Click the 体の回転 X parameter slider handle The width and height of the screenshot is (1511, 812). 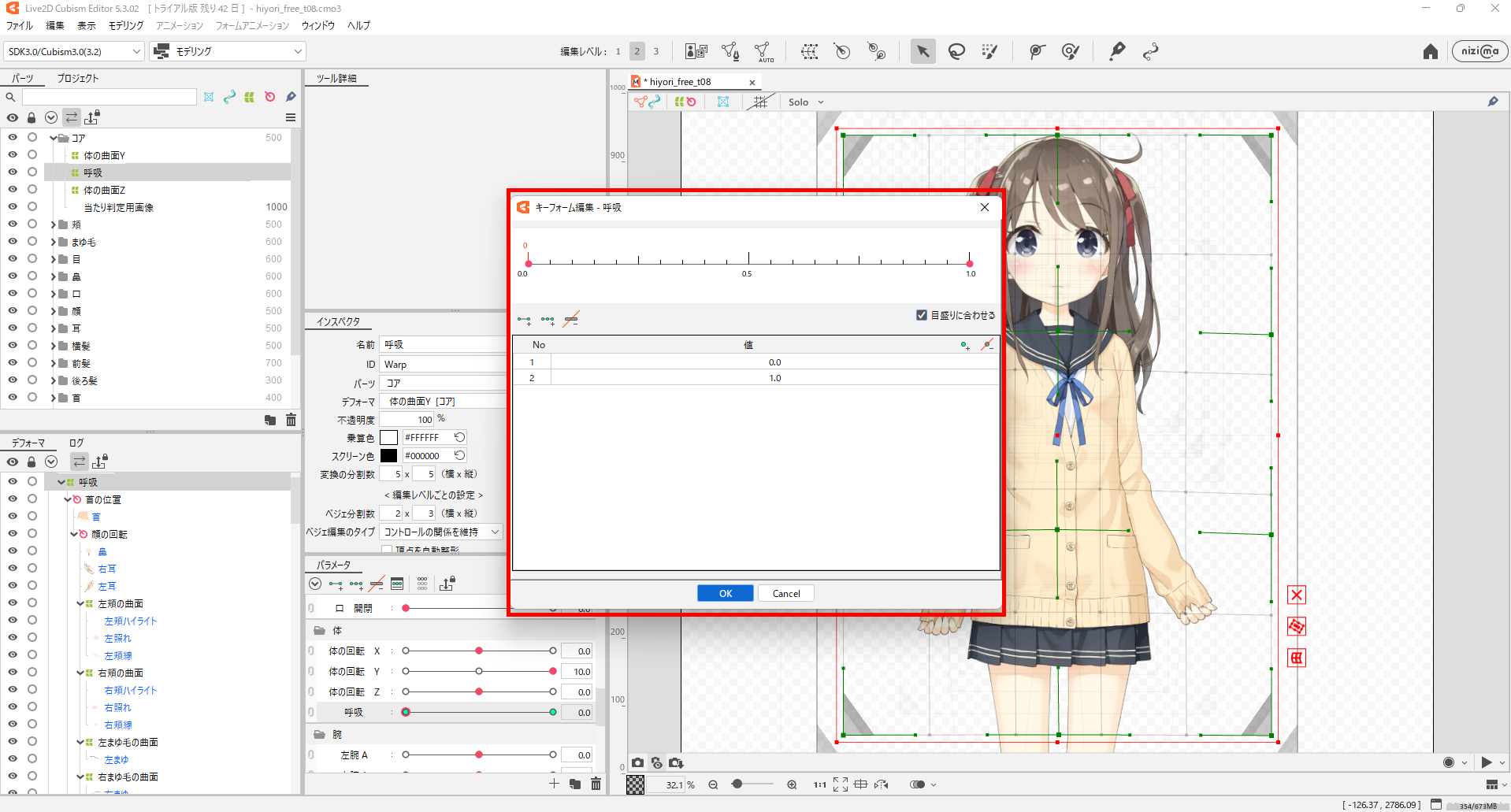479,651
